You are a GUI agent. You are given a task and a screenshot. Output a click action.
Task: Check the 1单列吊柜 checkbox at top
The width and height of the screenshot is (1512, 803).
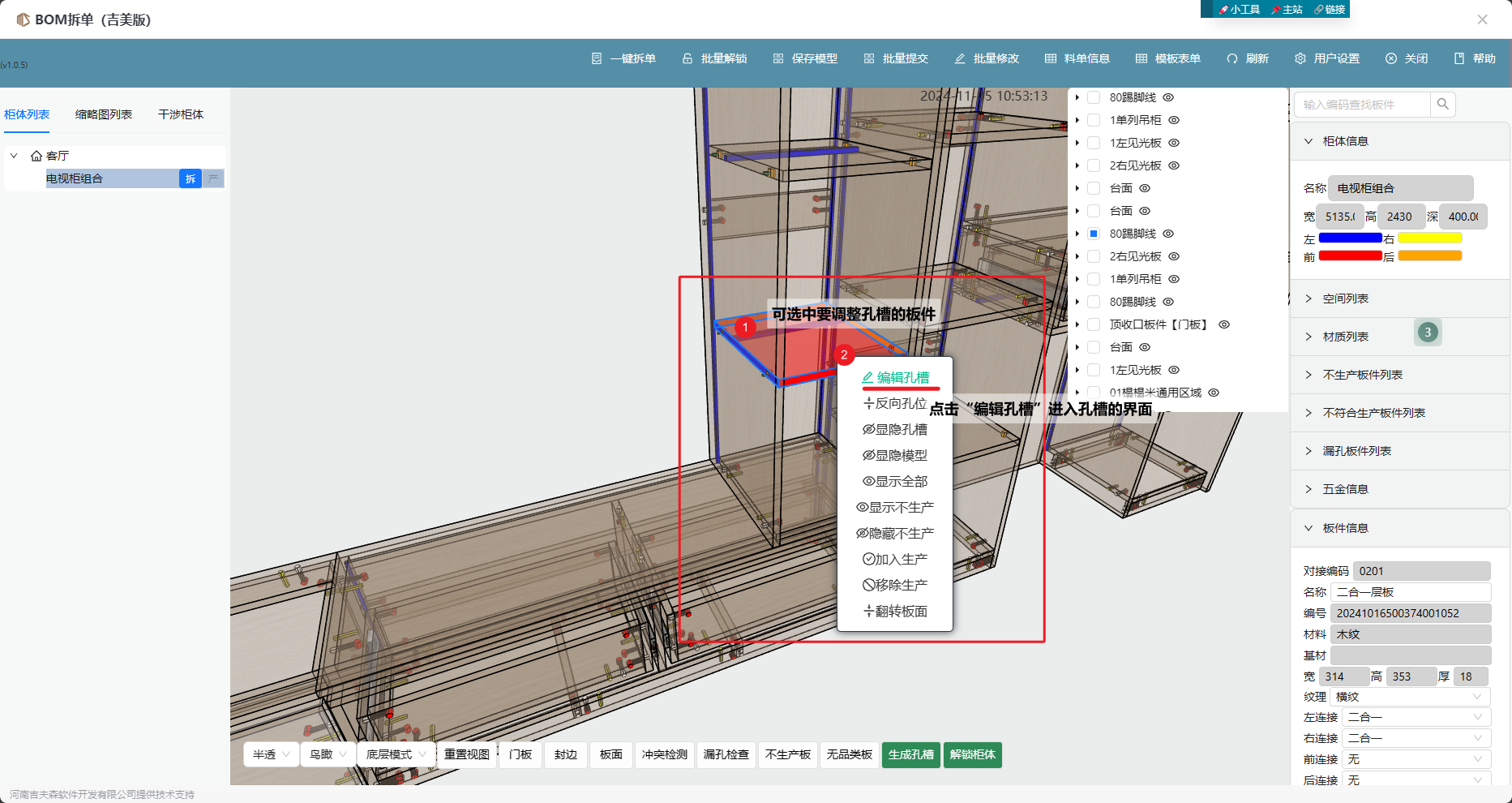click(x=1094, y=120)
